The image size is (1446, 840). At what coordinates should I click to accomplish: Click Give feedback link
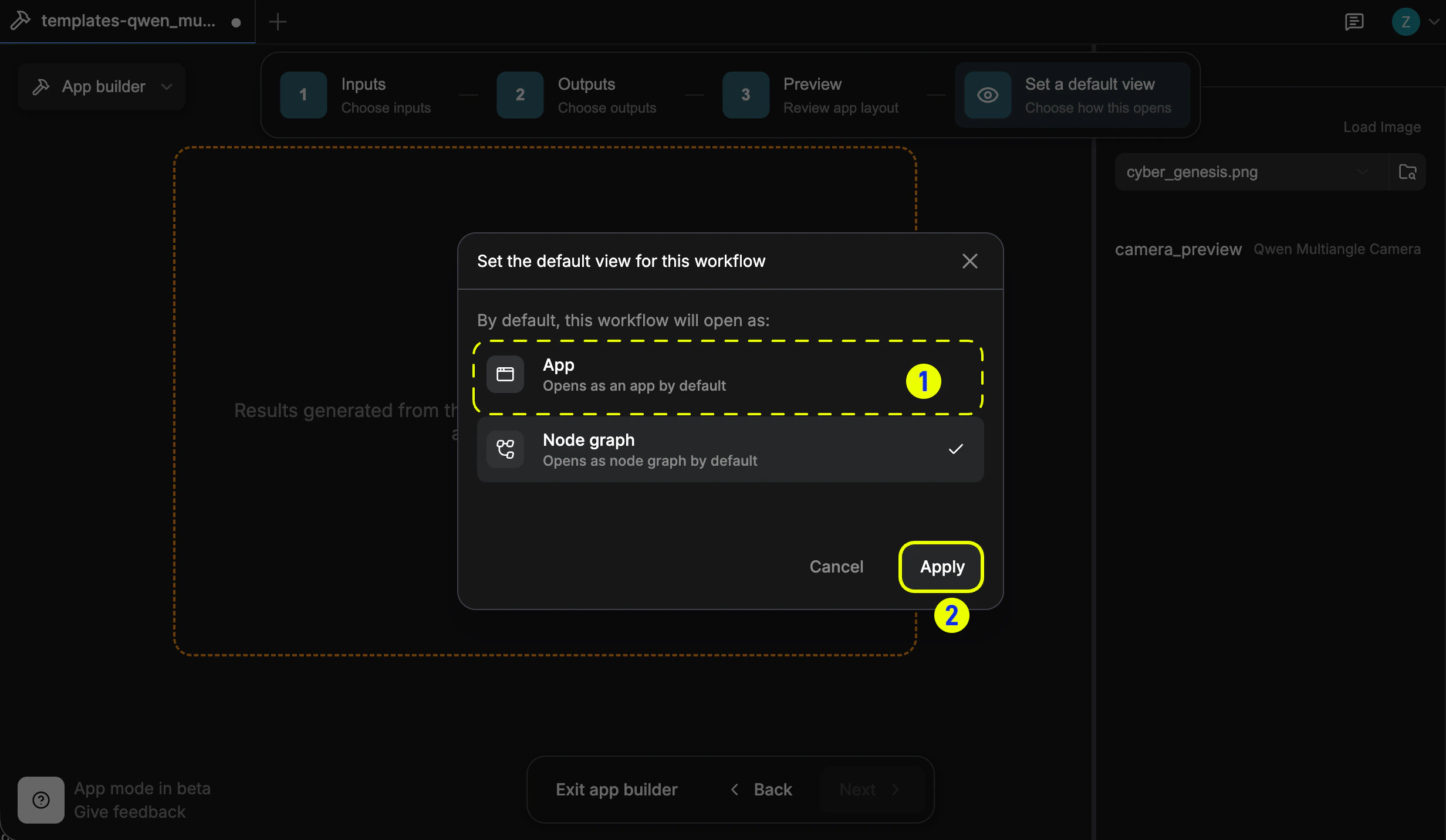pyautogui.click(x=130, y=812)
